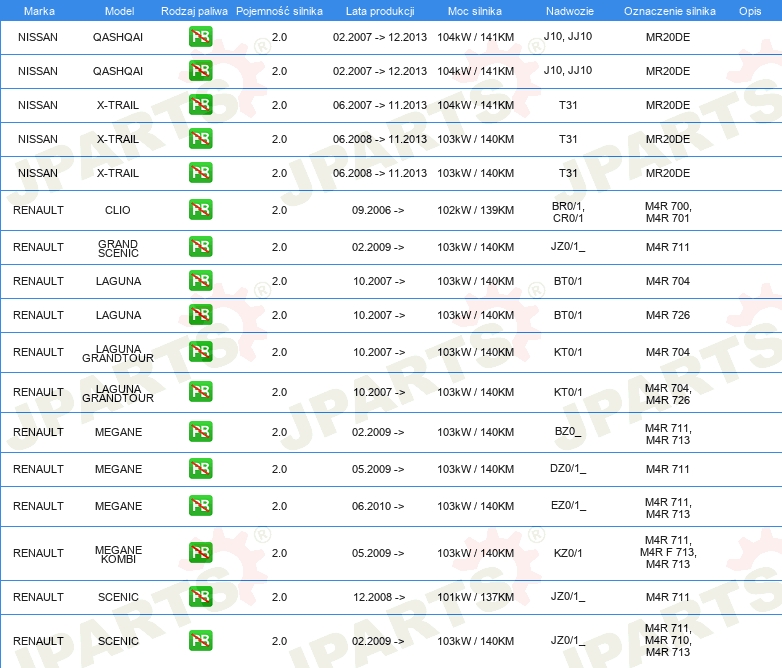
Task: Click RENAULT in the CLIO row
Action: pyautogui.click(x=38, y=210)
